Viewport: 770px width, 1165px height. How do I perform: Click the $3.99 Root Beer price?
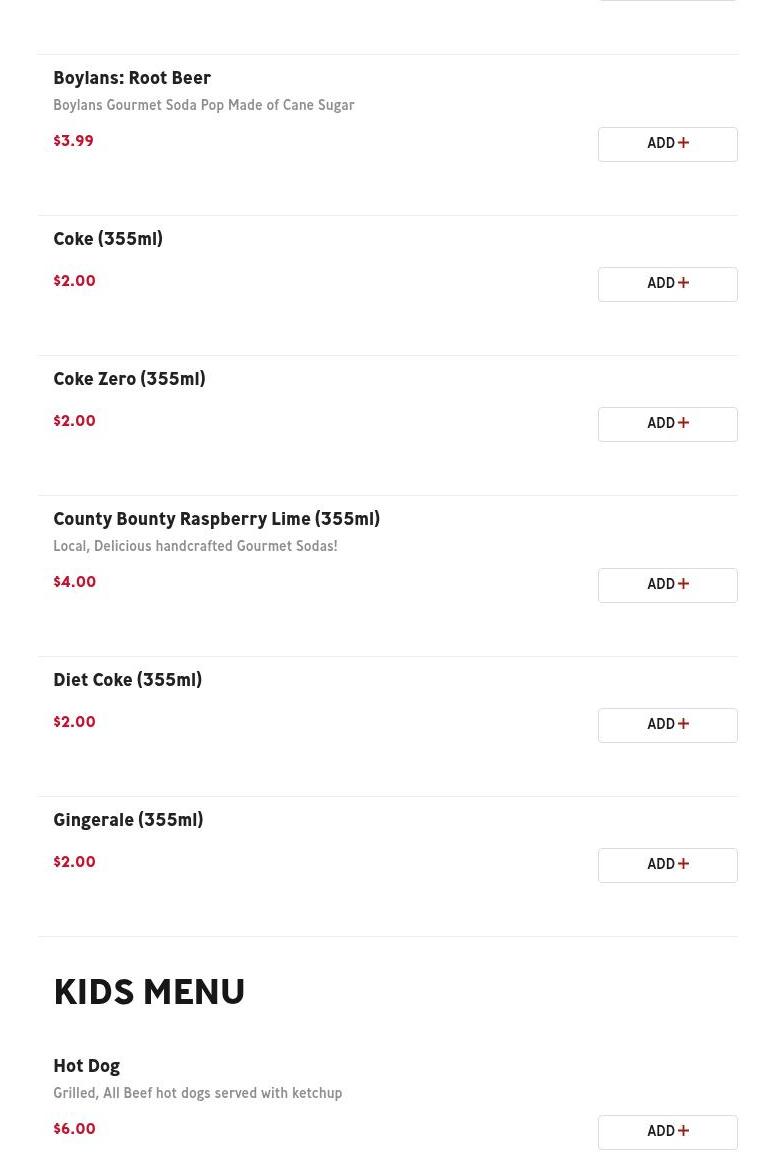tap(73, 141)
